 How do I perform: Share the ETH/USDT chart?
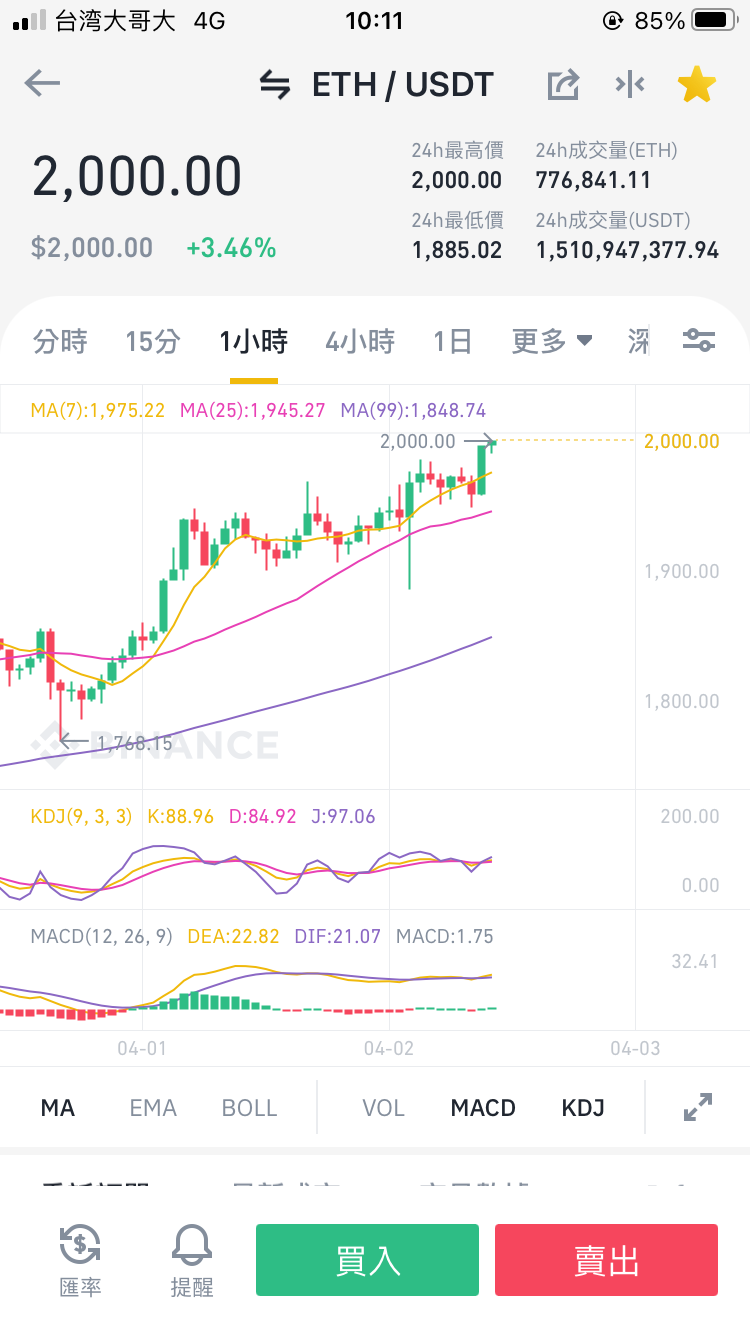click(564, 85)
